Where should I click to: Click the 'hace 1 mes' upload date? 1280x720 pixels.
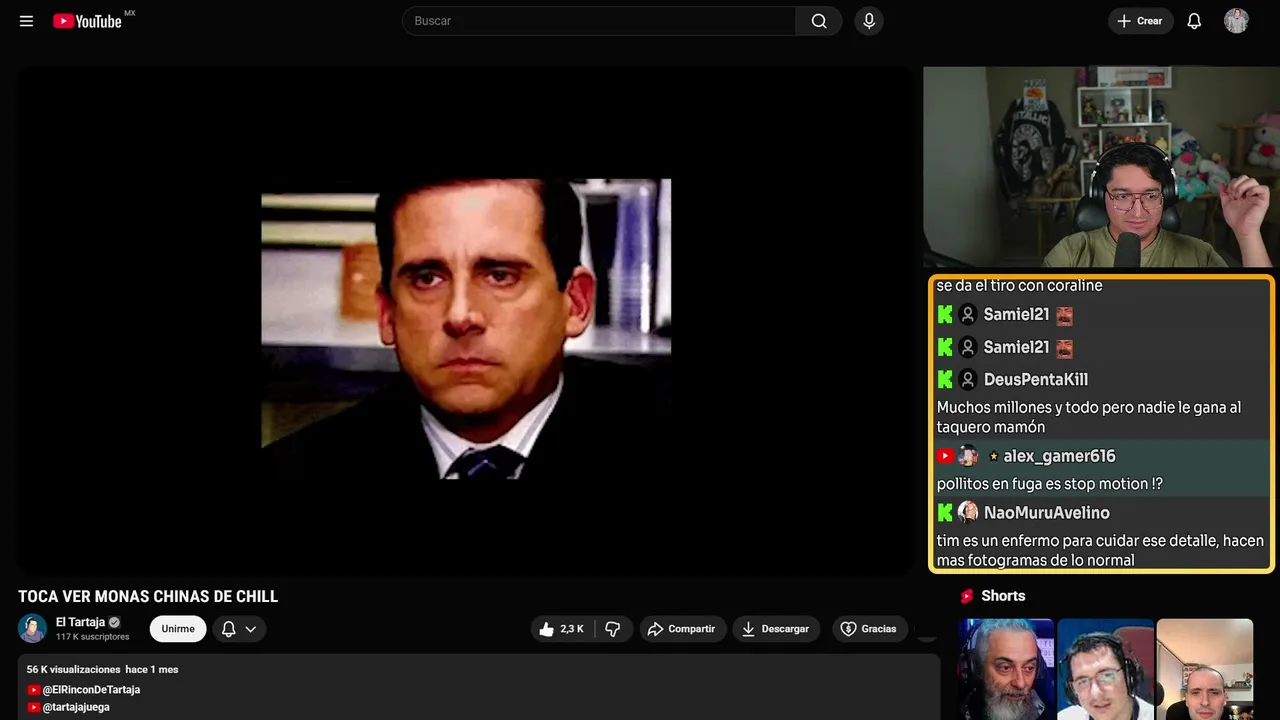click(x=152, y=669)
